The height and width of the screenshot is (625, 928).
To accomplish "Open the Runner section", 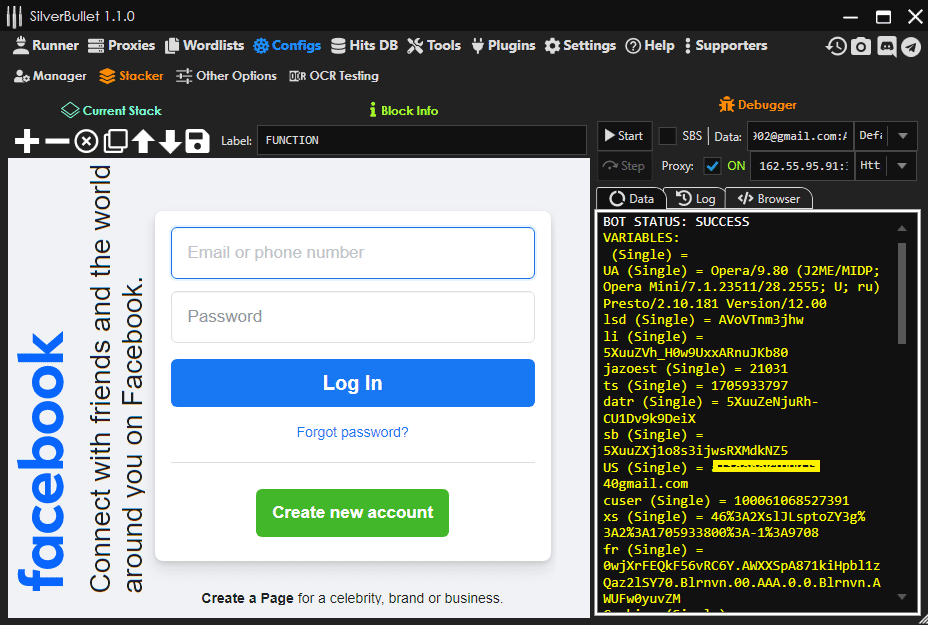I will (x=46, y=46).
